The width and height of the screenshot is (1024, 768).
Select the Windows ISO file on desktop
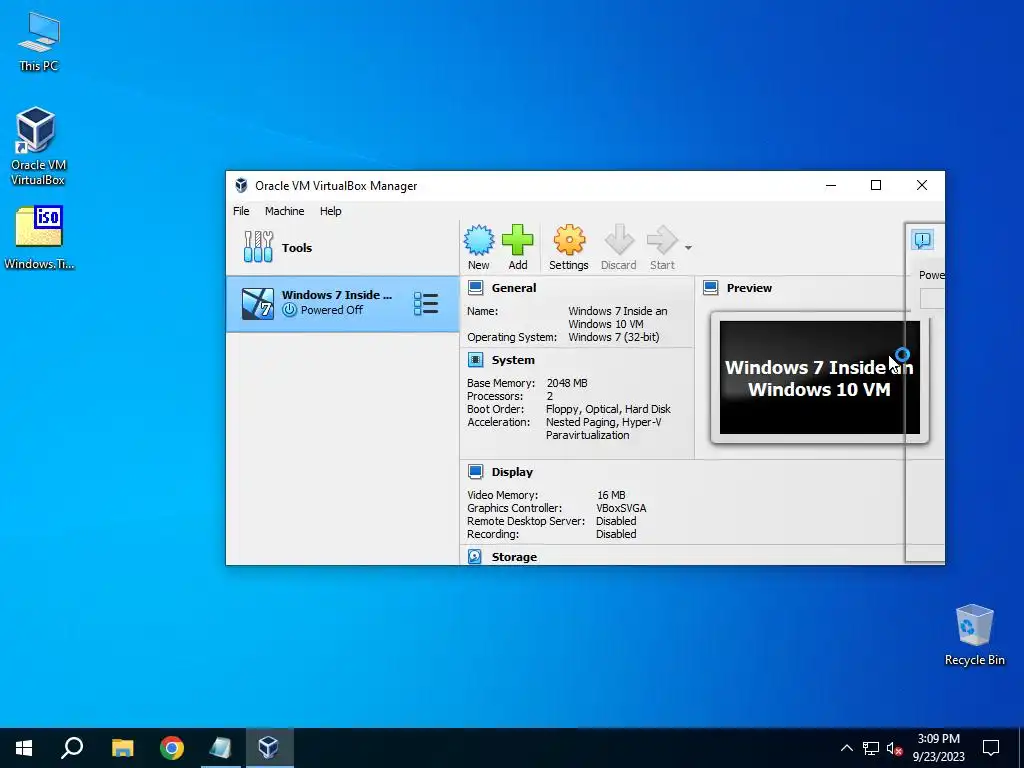pyautogui.click(x=39, y=238)
